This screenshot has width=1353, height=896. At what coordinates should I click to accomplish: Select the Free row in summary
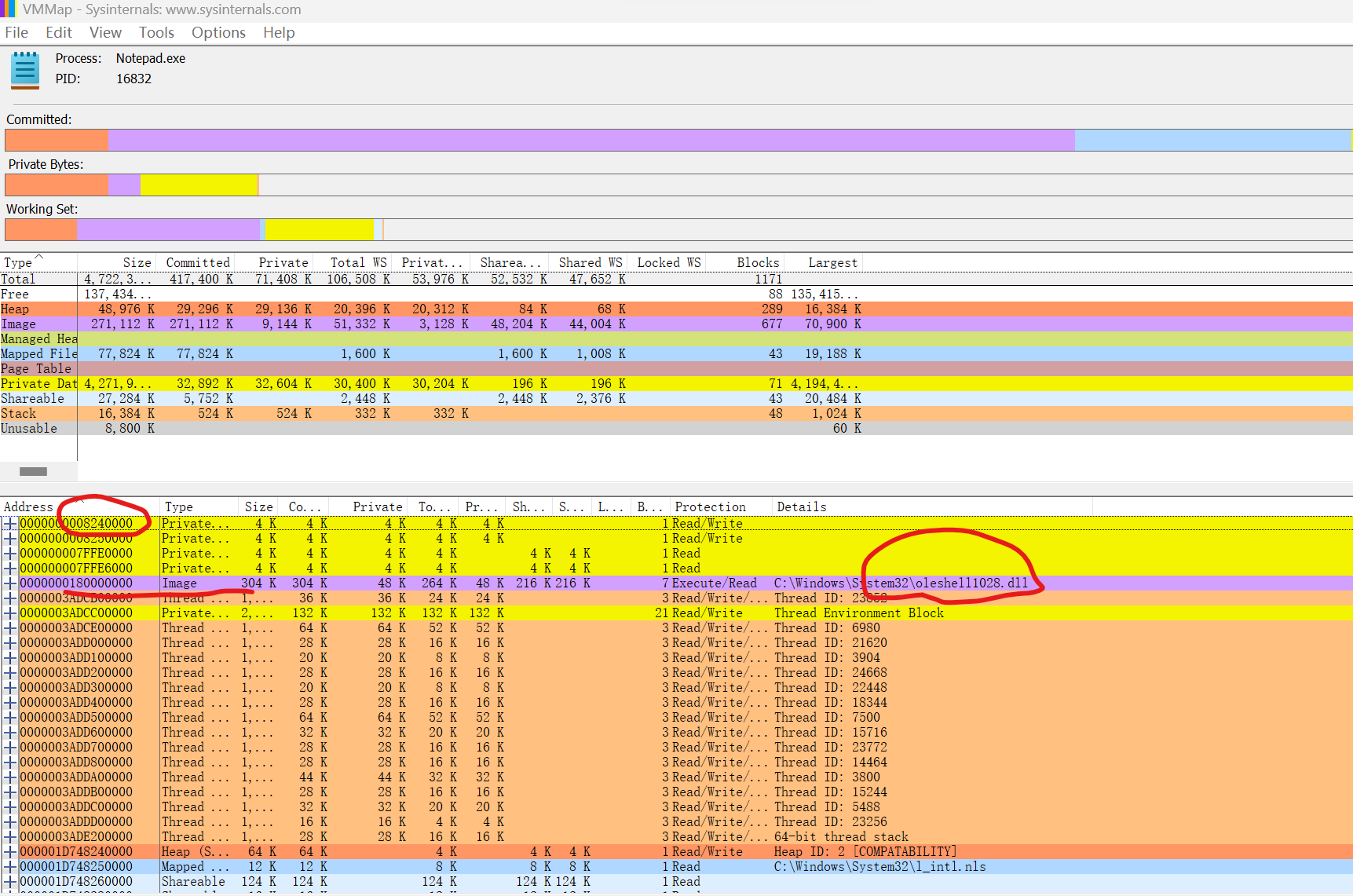676,294
